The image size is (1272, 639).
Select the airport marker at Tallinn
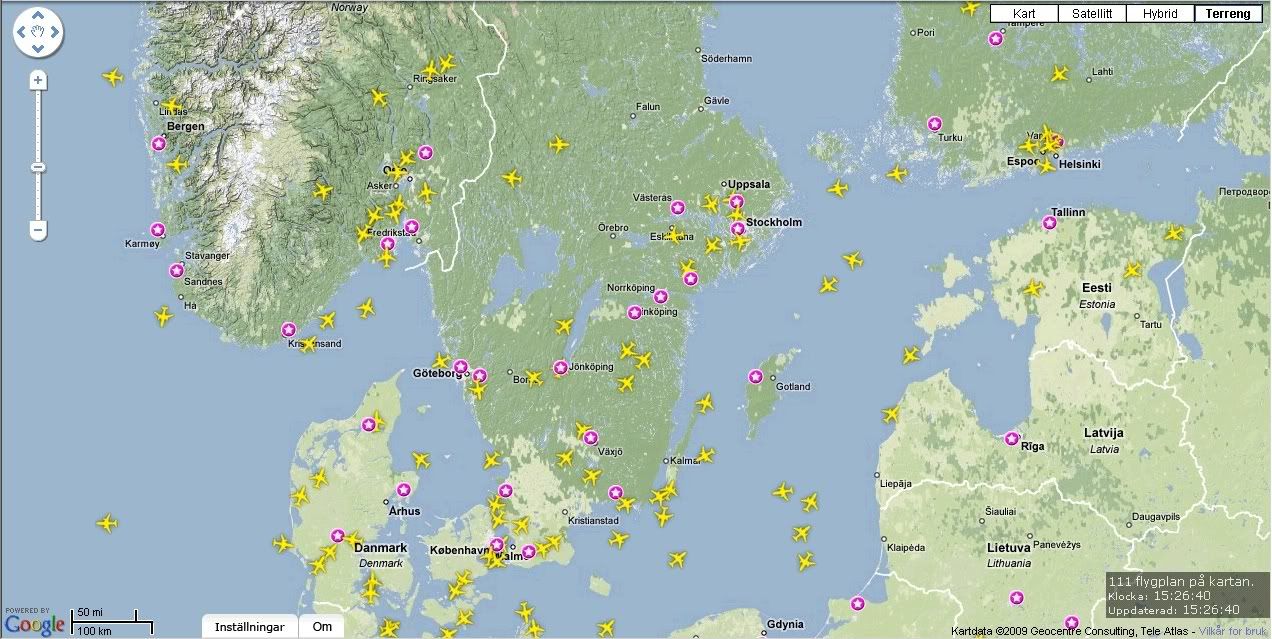(1050, 223)
